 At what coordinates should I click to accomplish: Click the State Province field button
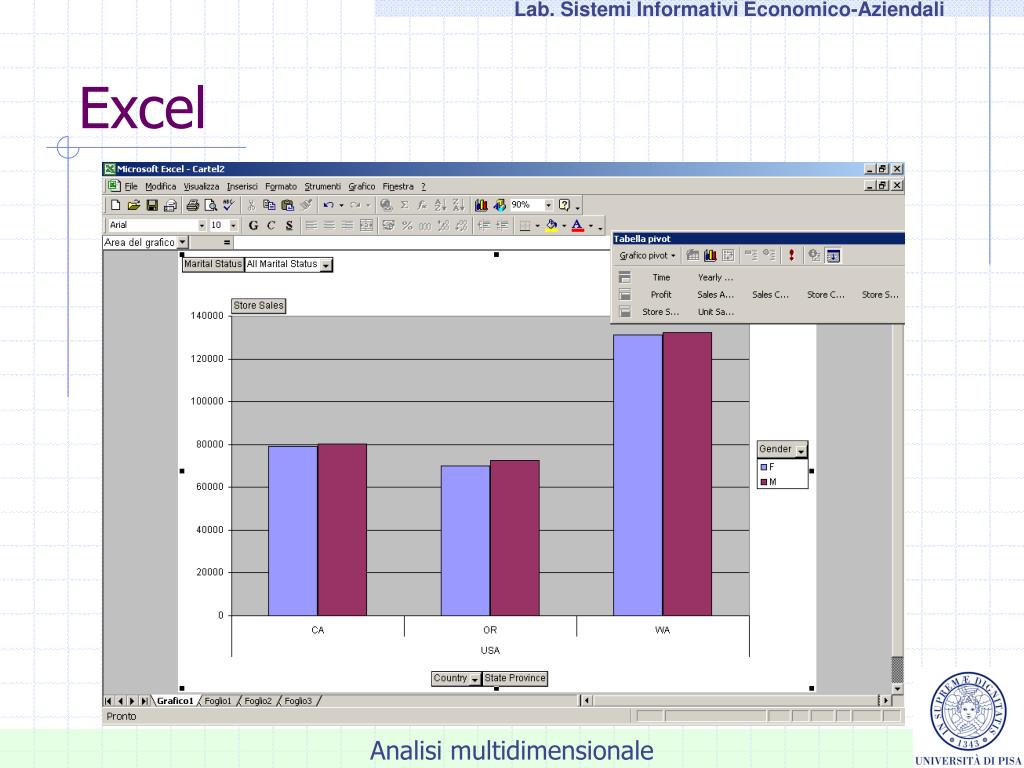515,679
